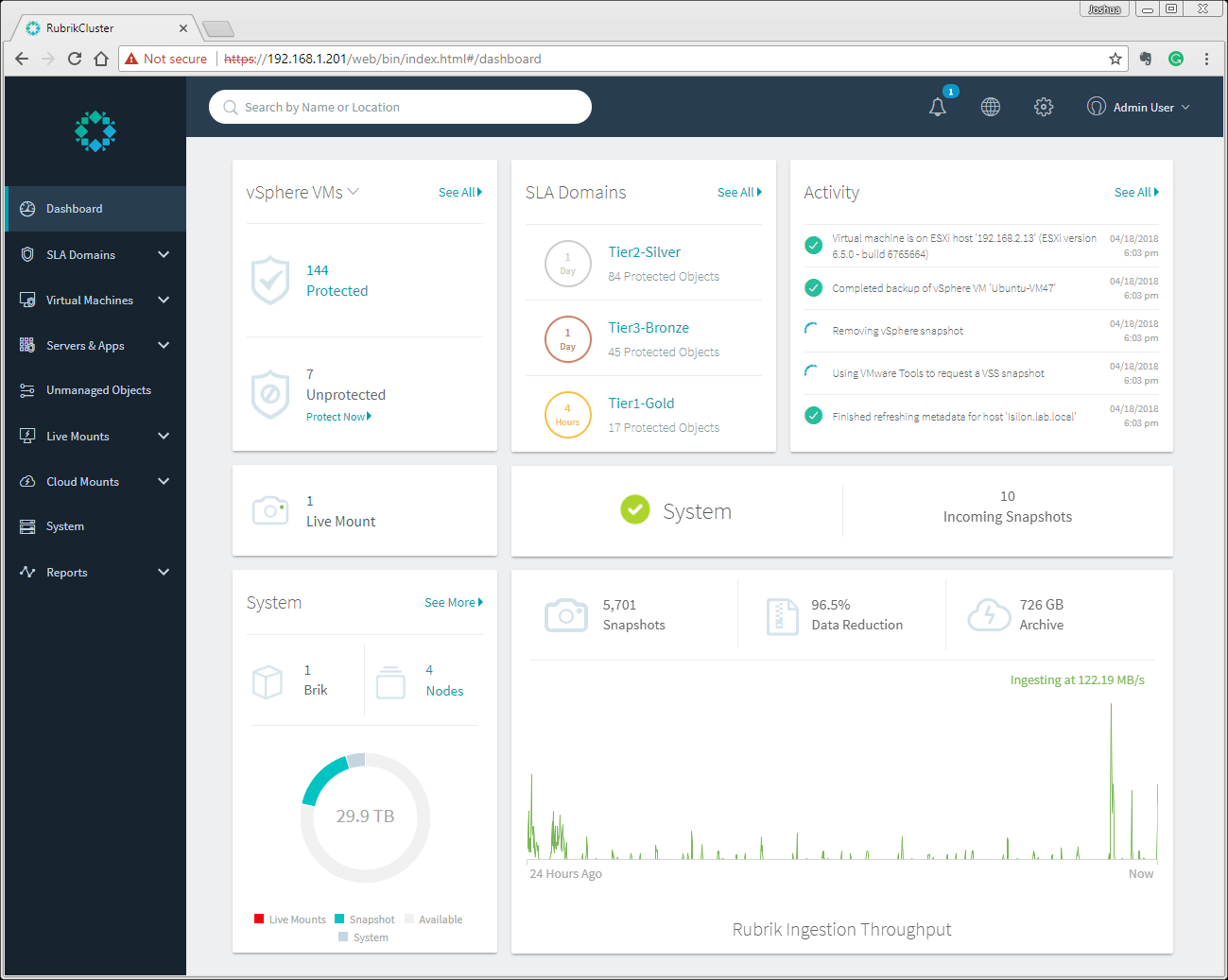
Task: Open the notifications bell icon
Action: pos(937,108)
